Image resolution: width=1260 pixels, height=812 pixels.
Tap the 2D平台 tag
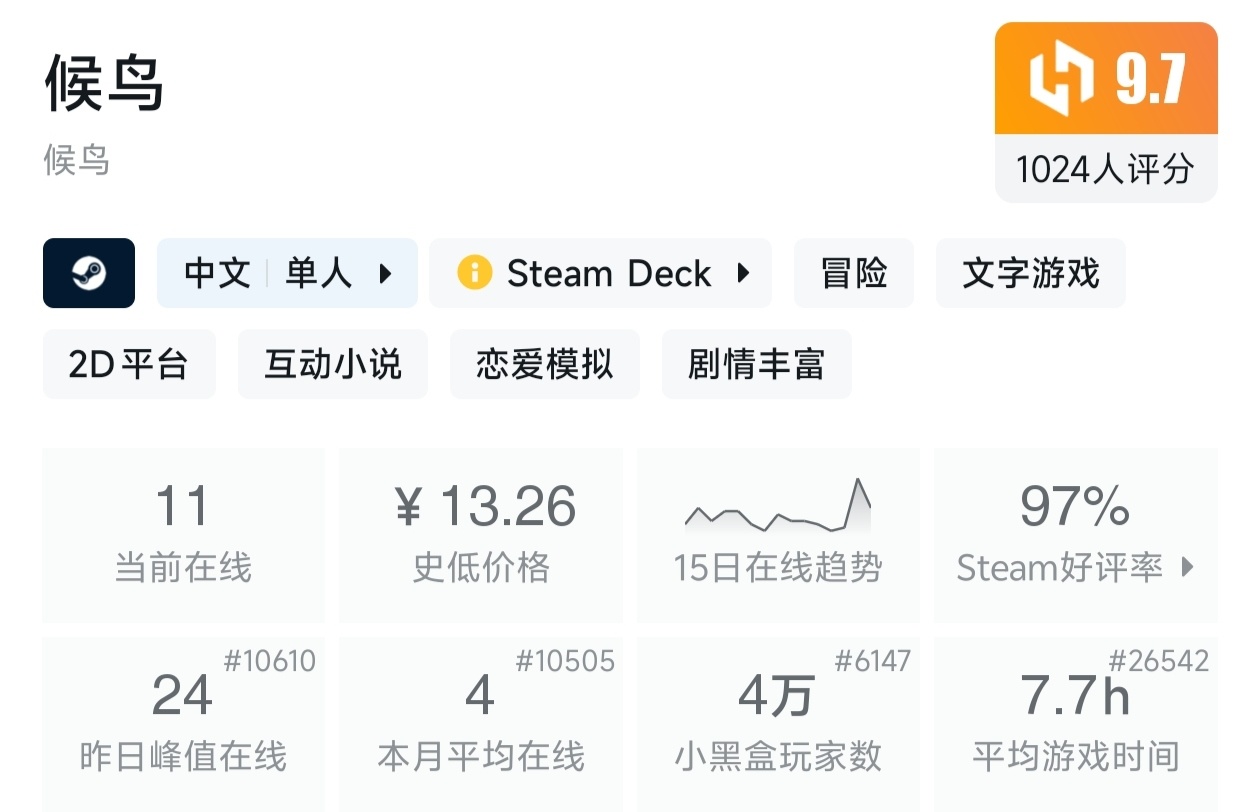pos(129,364)
